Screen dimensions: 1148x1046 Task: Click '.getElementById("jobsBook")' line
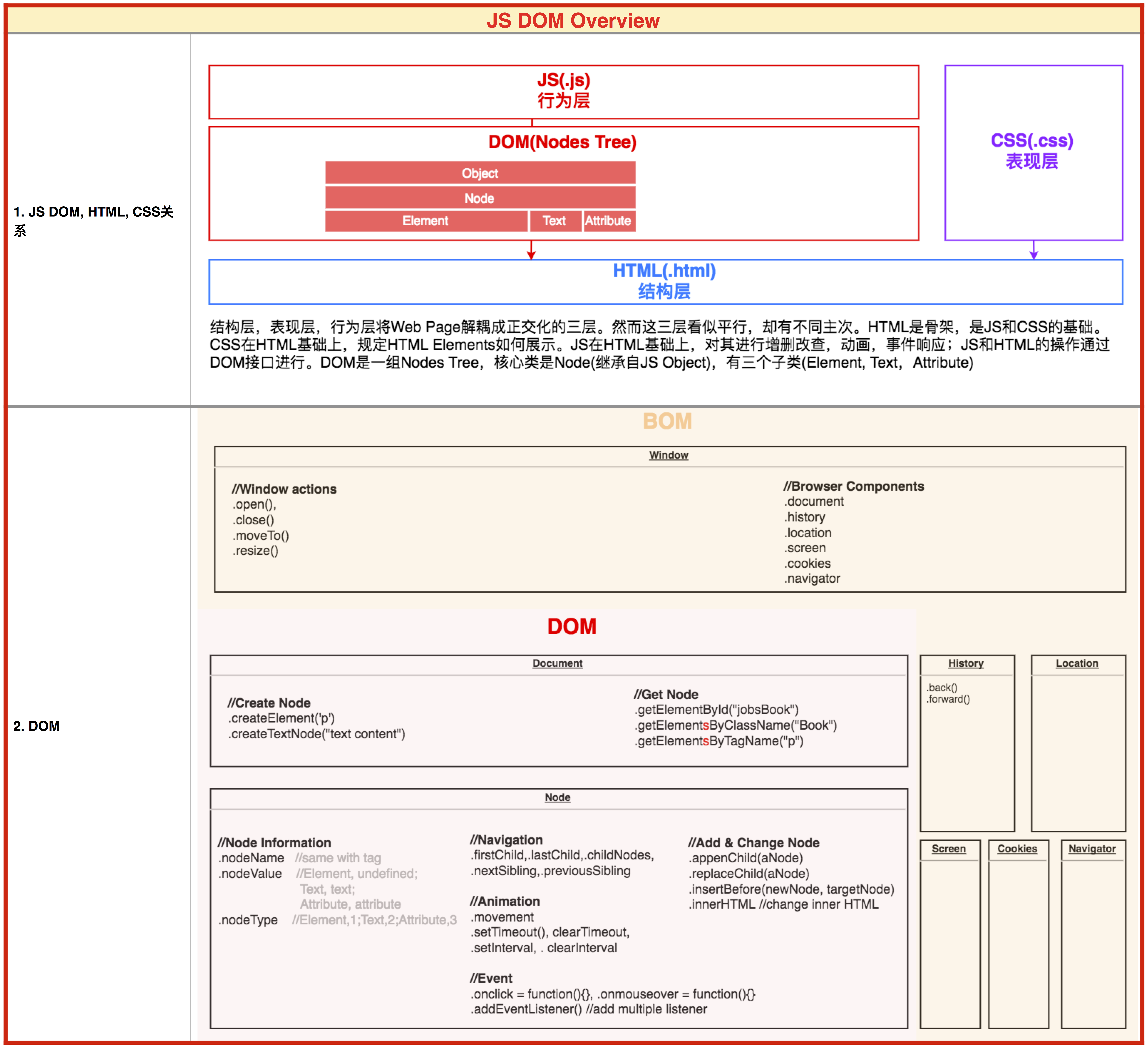(x=716, y=709)
